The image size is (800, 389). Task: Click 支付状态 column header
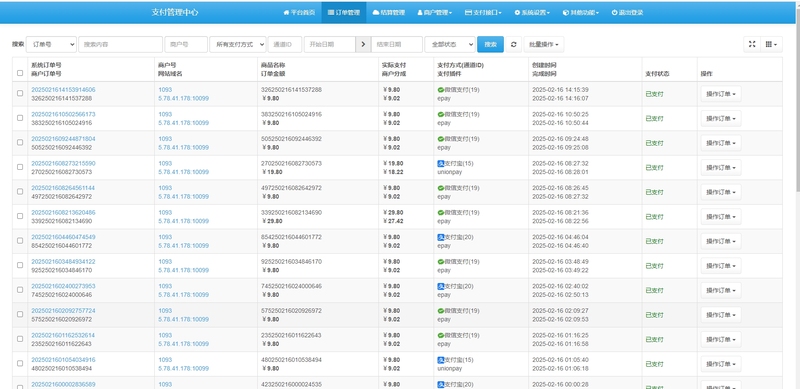[658, 74]
